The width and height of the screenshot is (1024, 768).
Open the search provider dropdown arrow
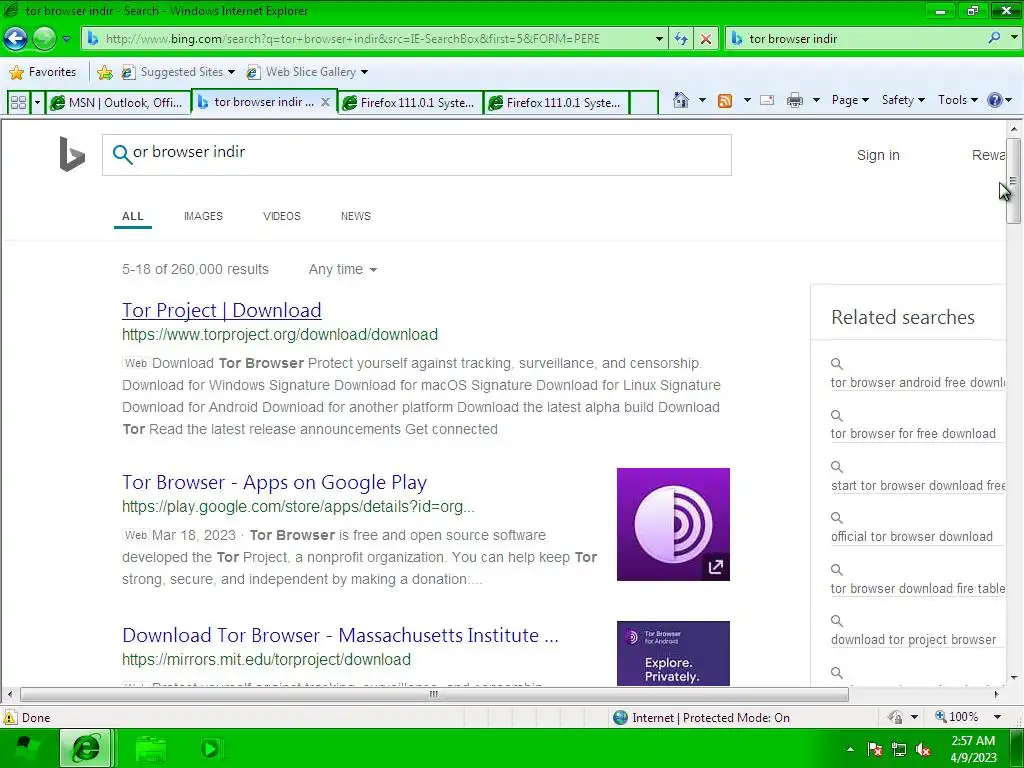coord(1014,38)
